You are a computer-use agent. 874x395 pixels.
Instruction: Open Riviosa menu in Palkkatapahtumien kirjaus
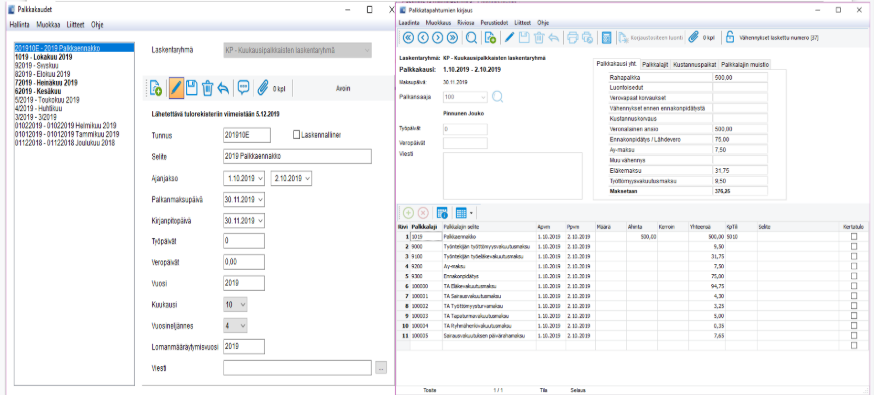click(465, 23)
